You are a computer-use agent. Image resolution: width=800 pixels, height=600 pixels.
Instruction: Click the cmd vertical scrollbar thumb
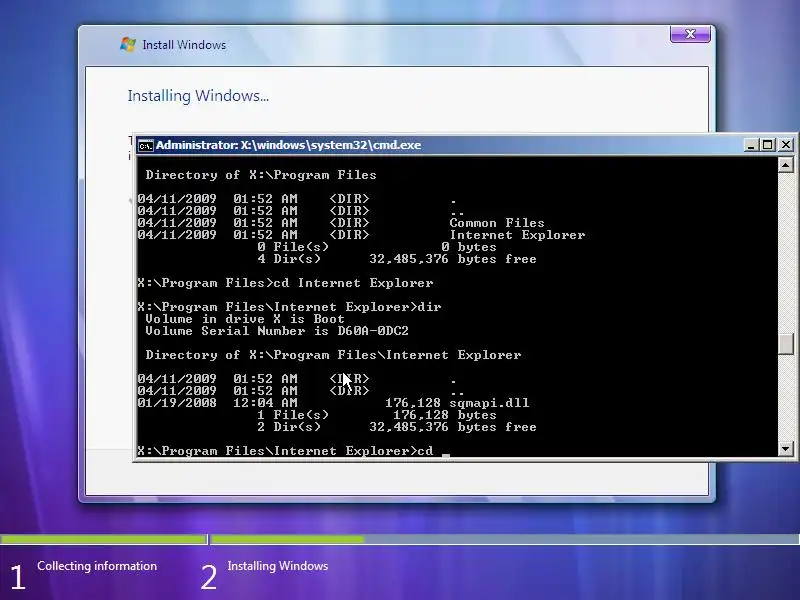pos(786,343)
